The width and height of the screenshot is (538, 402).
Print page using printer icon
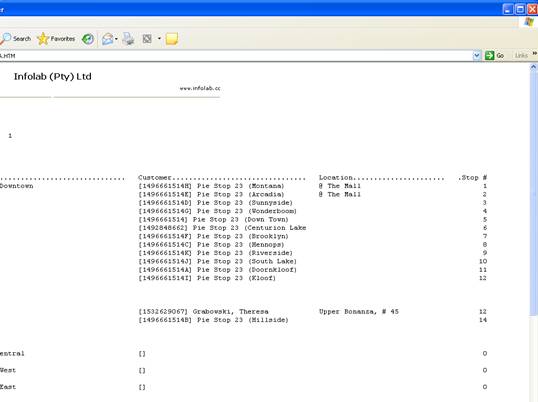[x=129, y=39]
